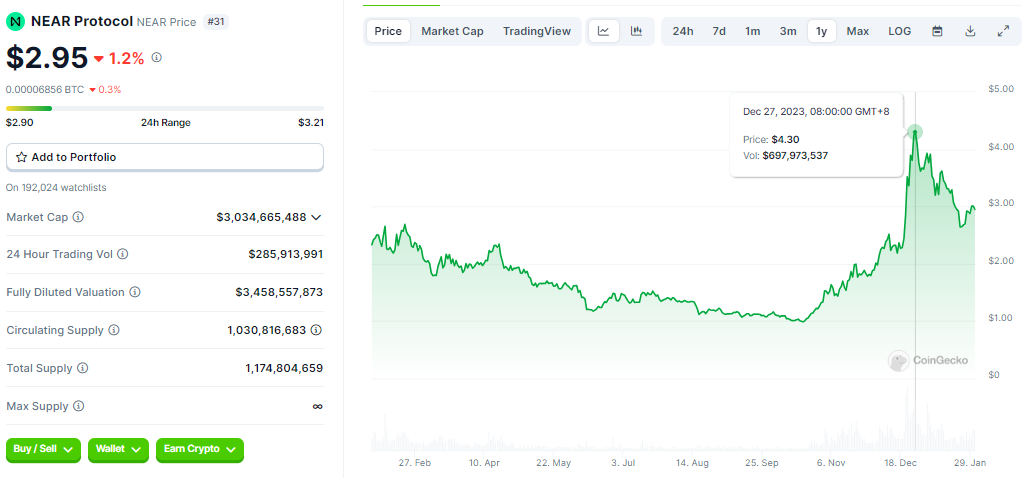This screenshot has width=1025, height=478.
Task: Open the calendar date range picker
Action: pyautogui.click(x=937, y=31)
